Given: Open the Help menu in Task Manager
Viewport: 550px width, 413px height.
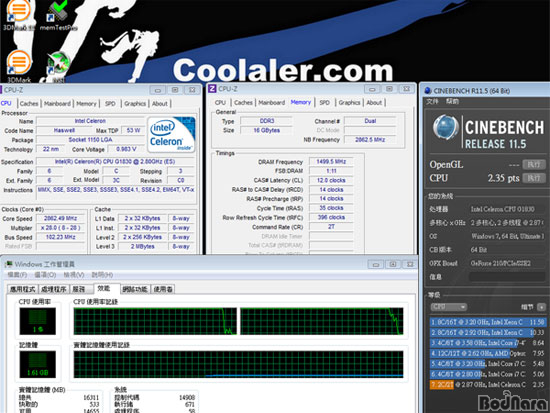Looking at the screenshot, I should pos(102,275).
